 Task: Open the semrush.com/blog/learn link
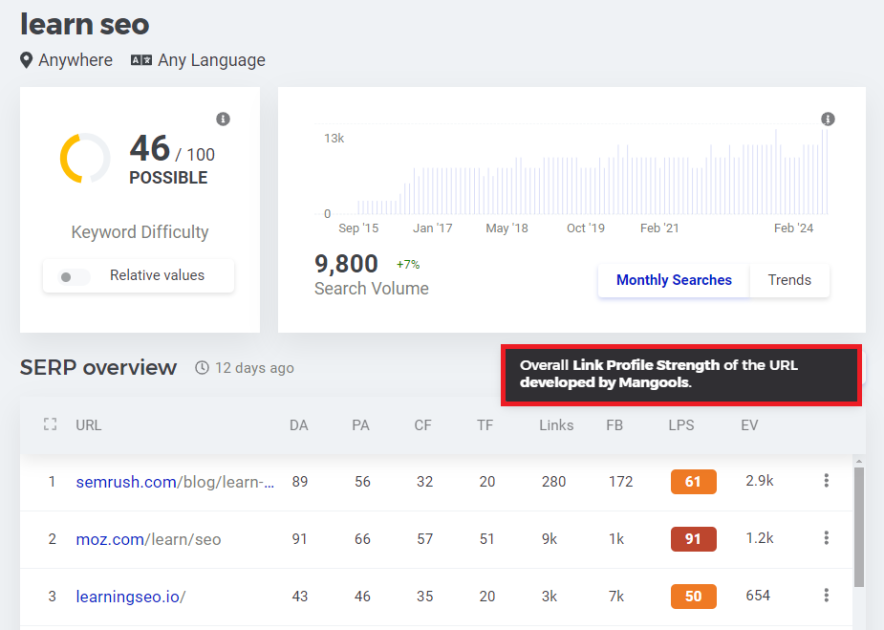(175, 482)
